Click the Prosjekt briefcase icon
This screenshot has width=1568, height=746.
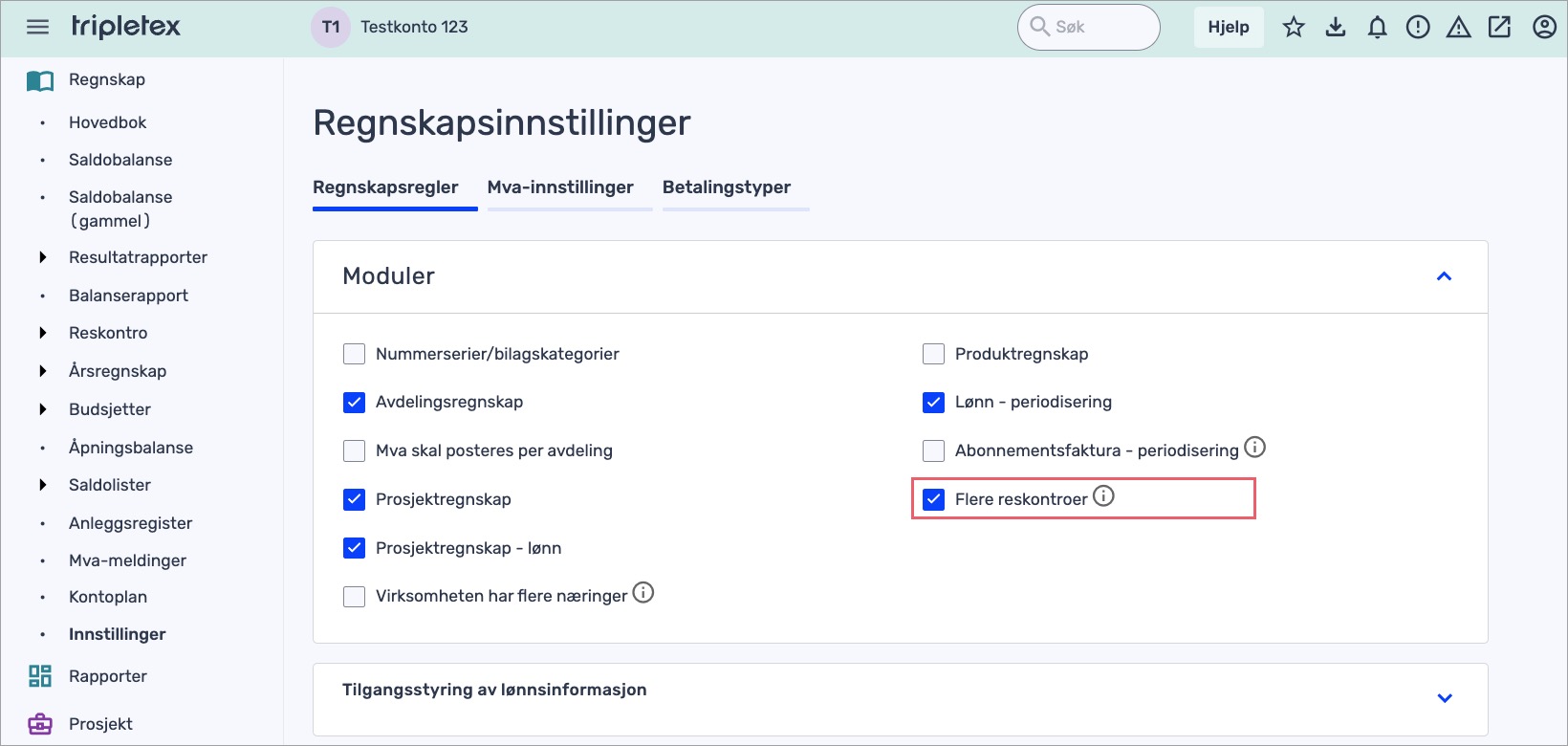(40, 724)
